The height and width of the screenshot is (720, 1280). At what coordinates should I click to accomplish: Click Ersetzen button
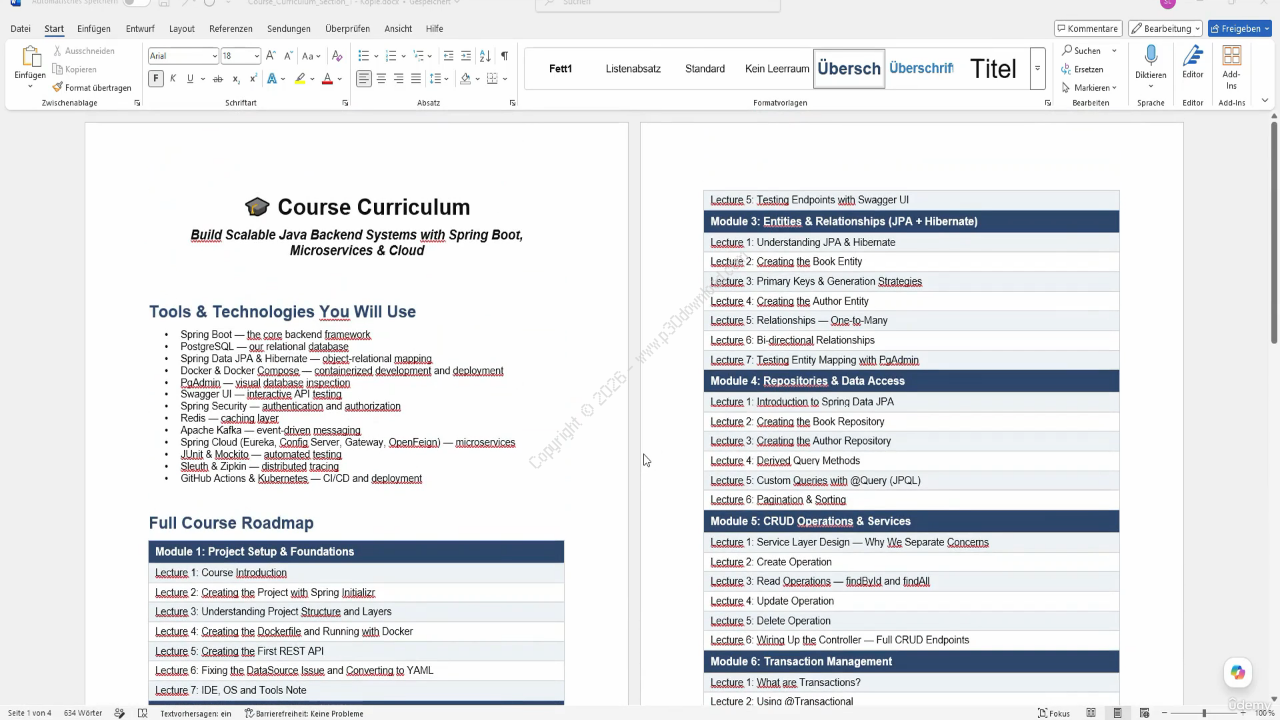pyautogui.click(x=1084, y=69)
